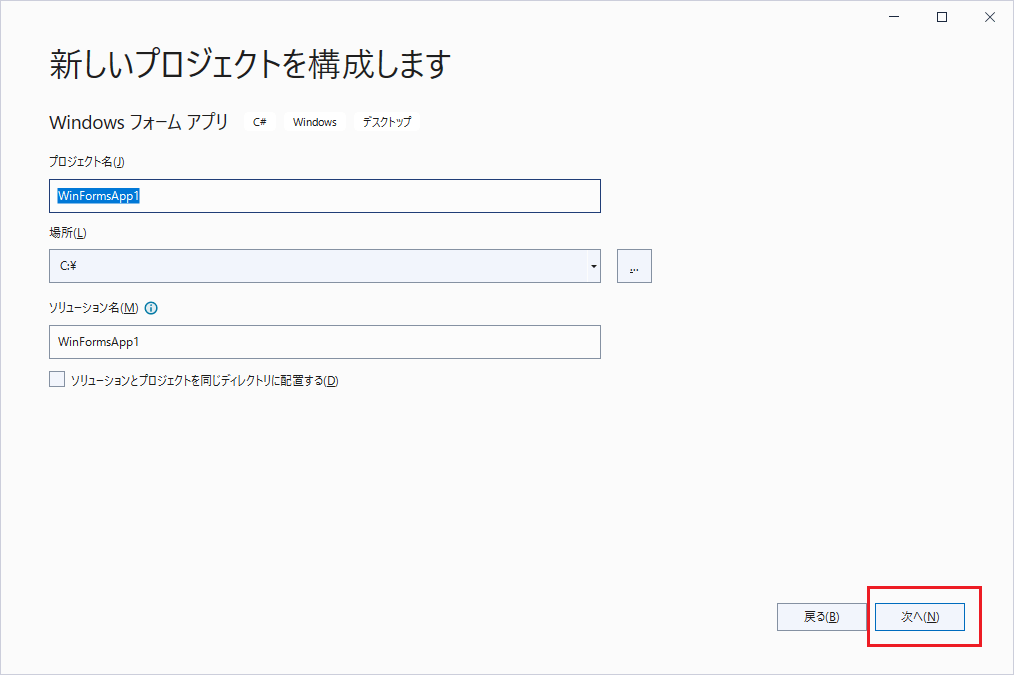
Task: Maximize the configure project window
Action: click(942, 17)
